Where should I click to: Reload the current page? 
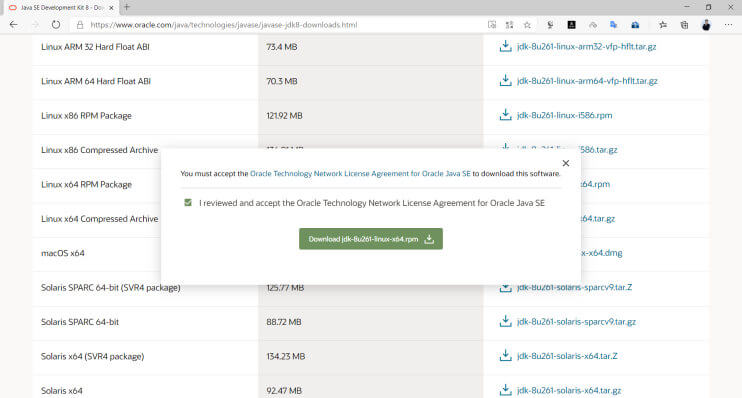(x=56, y=25)
